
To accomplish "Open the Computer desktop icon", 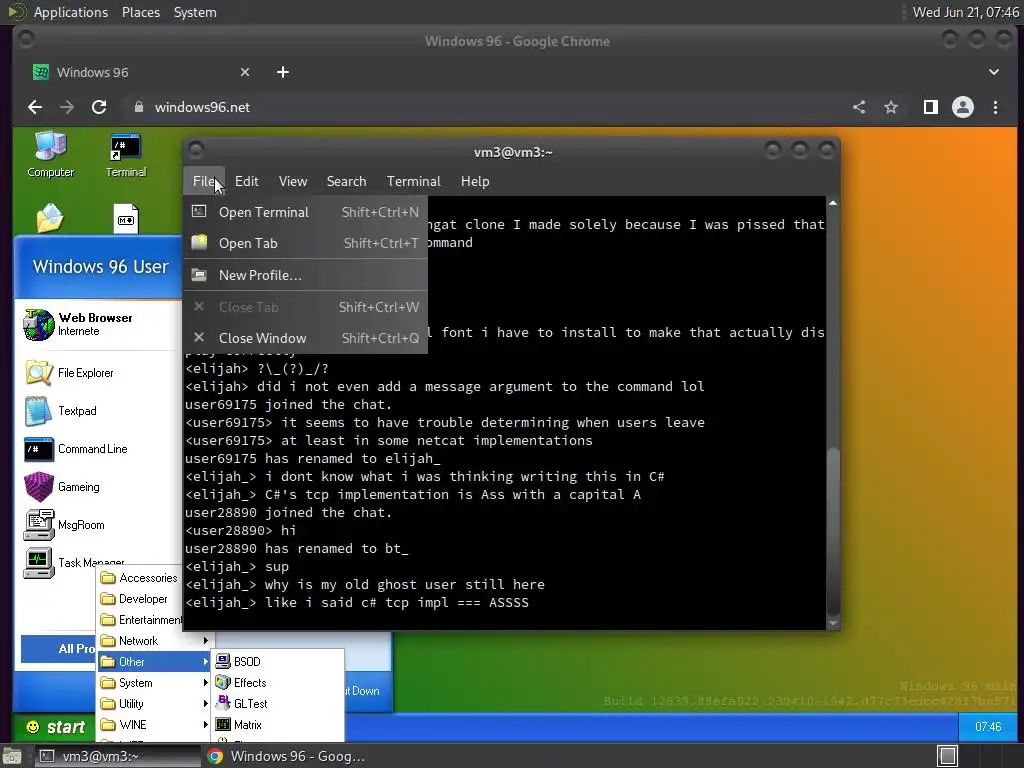I will point(50,154).
